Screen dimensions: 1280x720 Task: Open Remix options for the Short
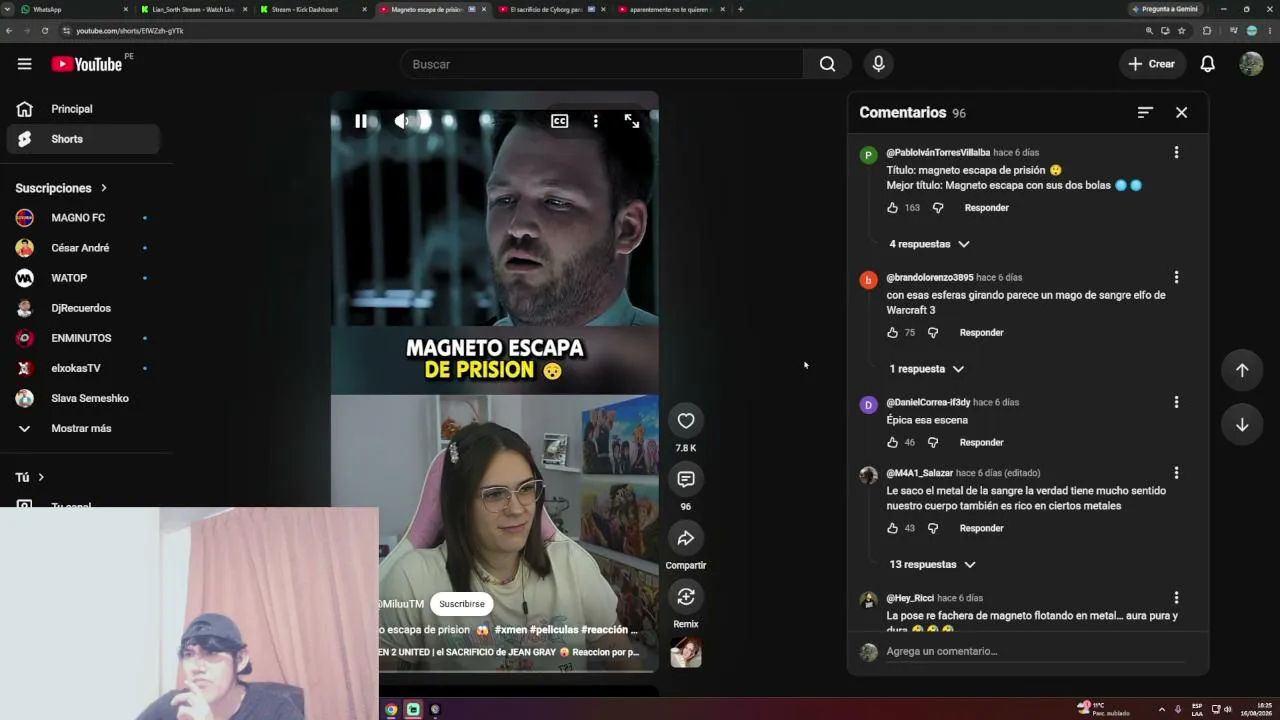pos(685,597)
